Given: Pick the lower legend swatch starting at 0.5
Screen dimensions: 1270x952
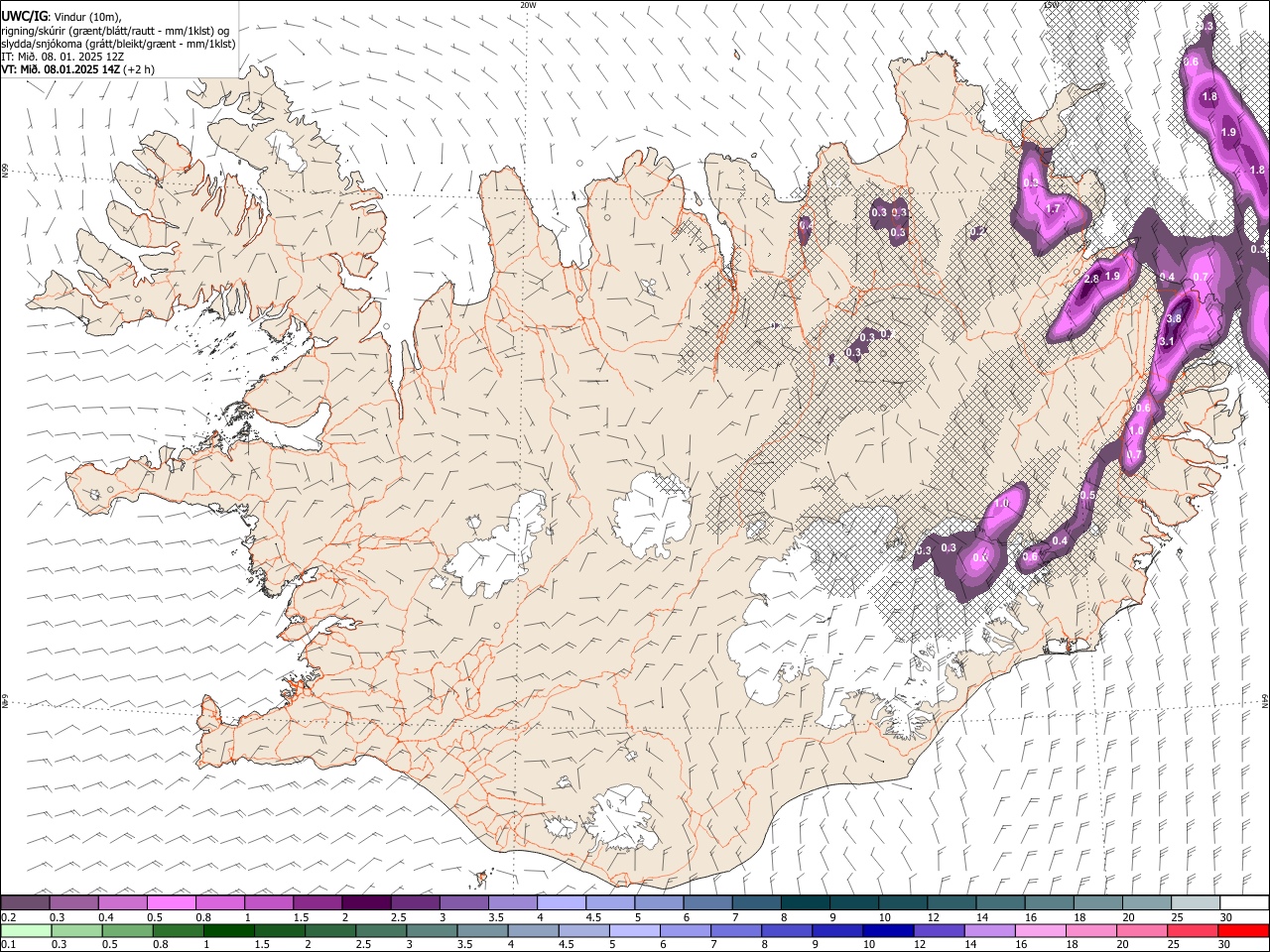Looking at the screenshot, I should (x=128, y=930).
